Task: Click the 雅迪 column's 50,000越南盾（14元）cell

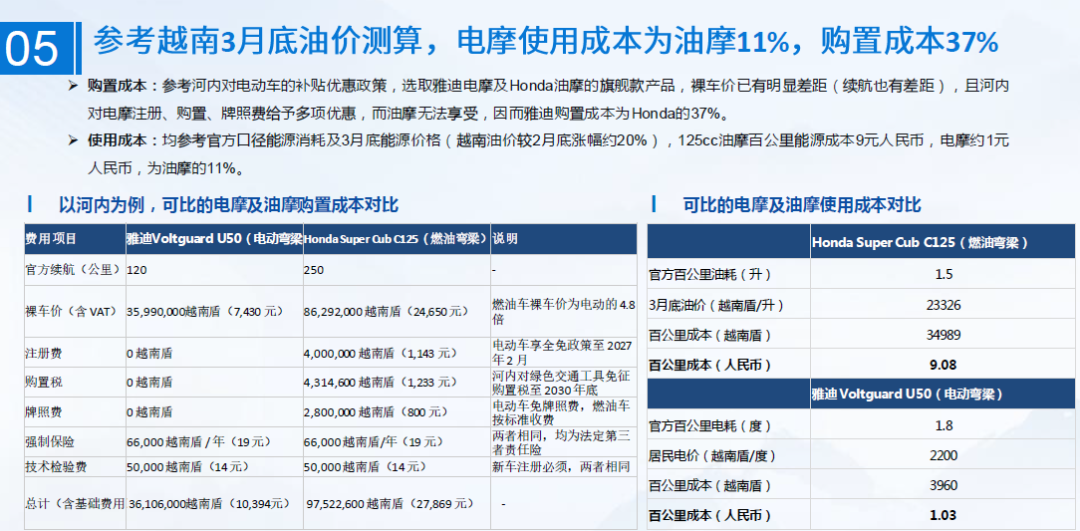Action: [x=189, y=467]
